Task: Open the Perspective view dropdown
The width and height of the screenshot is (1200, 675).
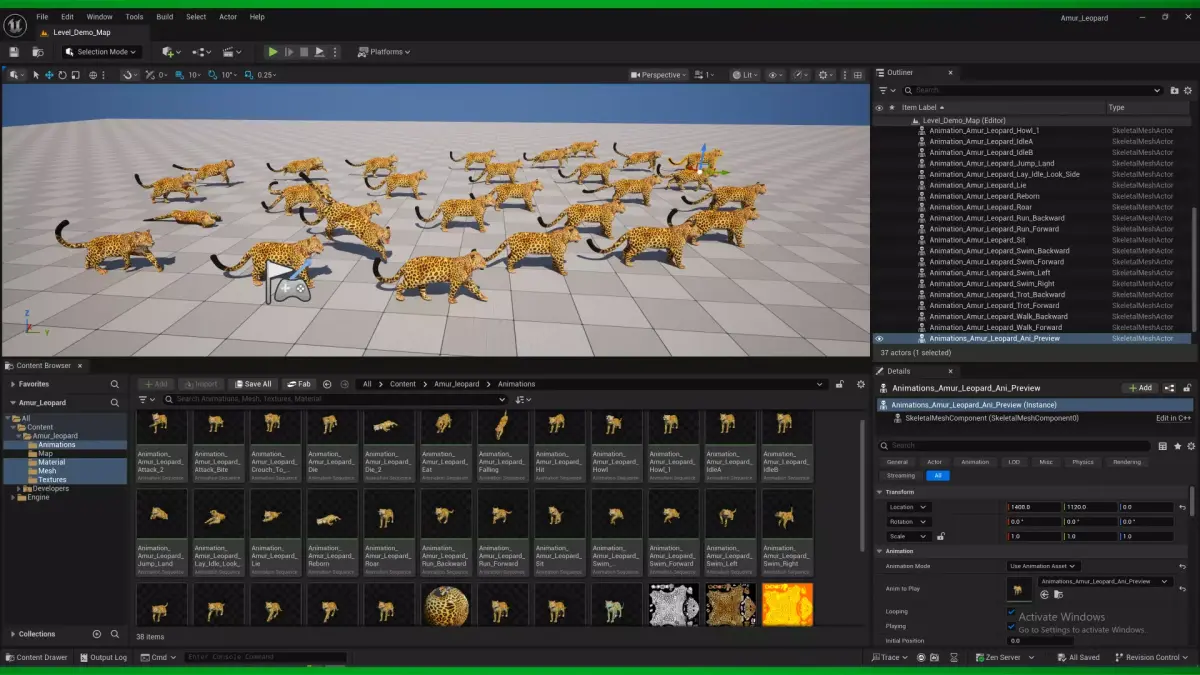Action: [x=659, y=75]
